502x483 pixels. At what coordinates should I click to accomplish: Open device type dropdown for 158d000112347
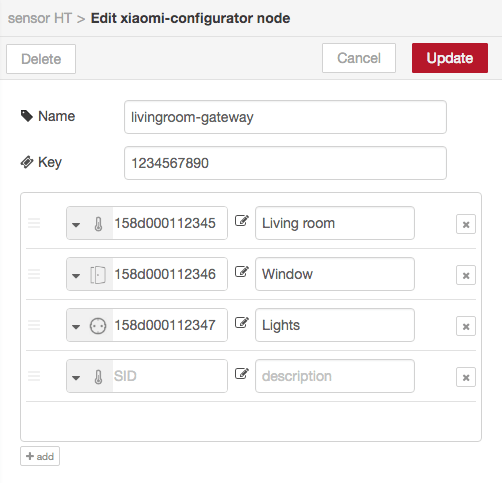click(x=76, y=326)
